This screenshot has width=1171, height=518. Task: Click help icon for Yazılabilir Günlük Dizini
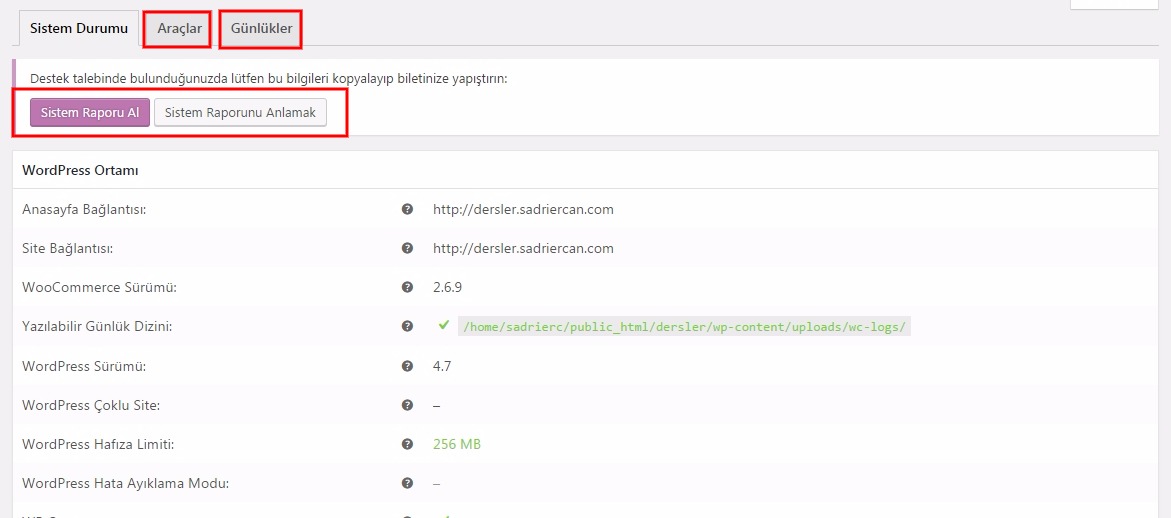[407, 326]
